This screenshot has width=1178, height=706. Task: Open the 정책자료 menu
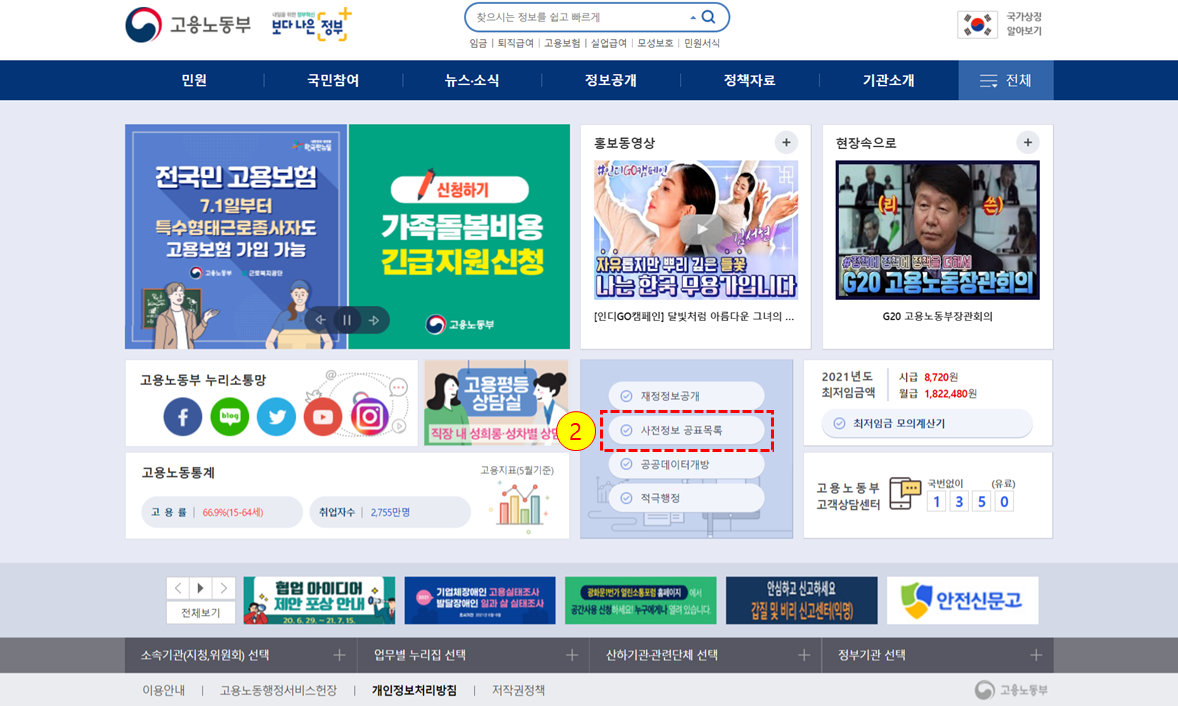(x=749, y=80)
